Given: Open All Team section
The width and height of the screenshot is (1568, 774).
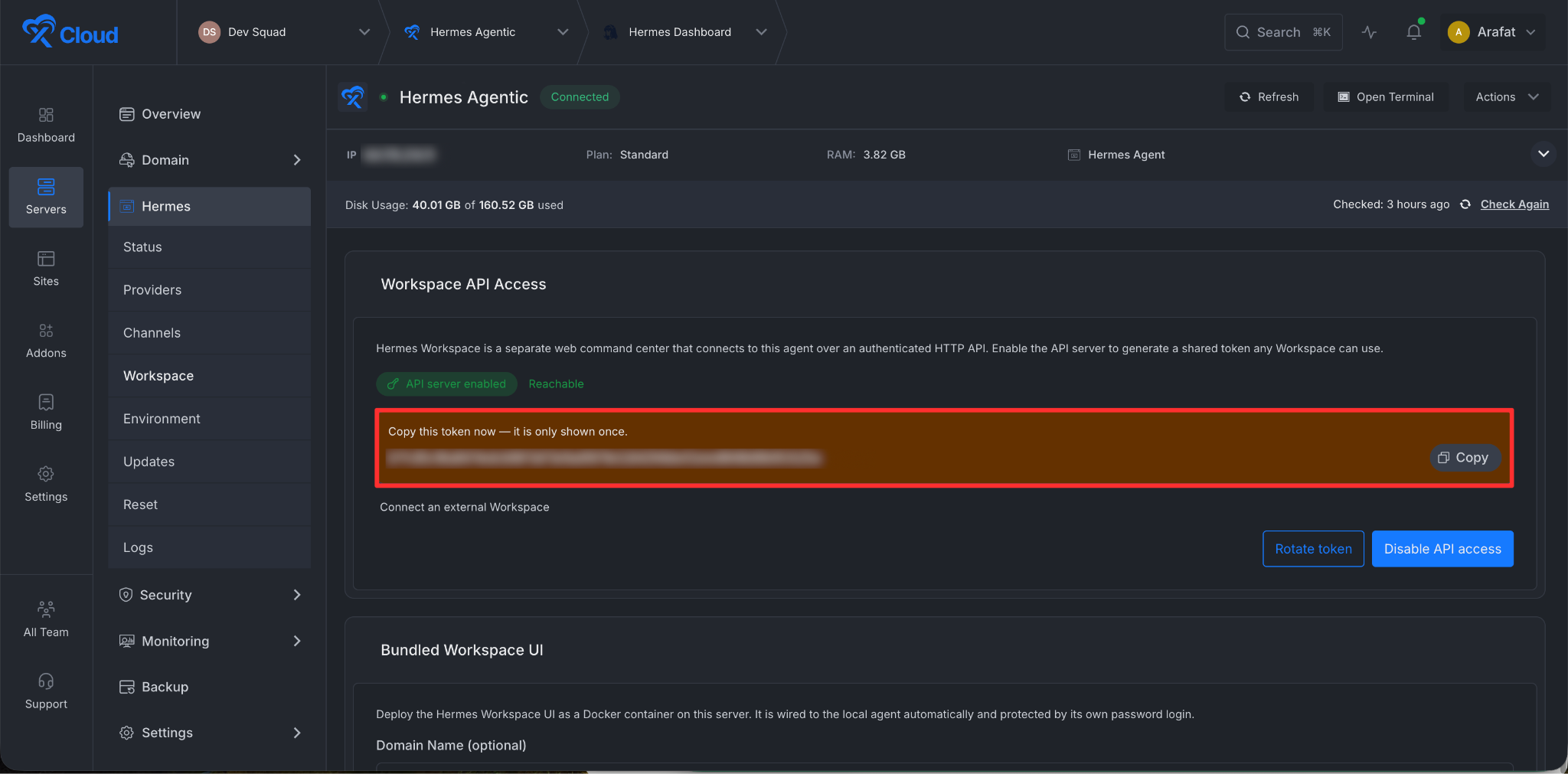Looking at the screenshot, I should click(x=46, y=620).
